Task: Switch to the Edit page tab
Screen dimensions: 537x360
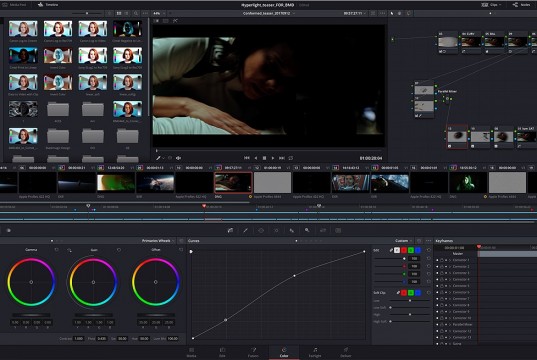Action: pos(222,352)
